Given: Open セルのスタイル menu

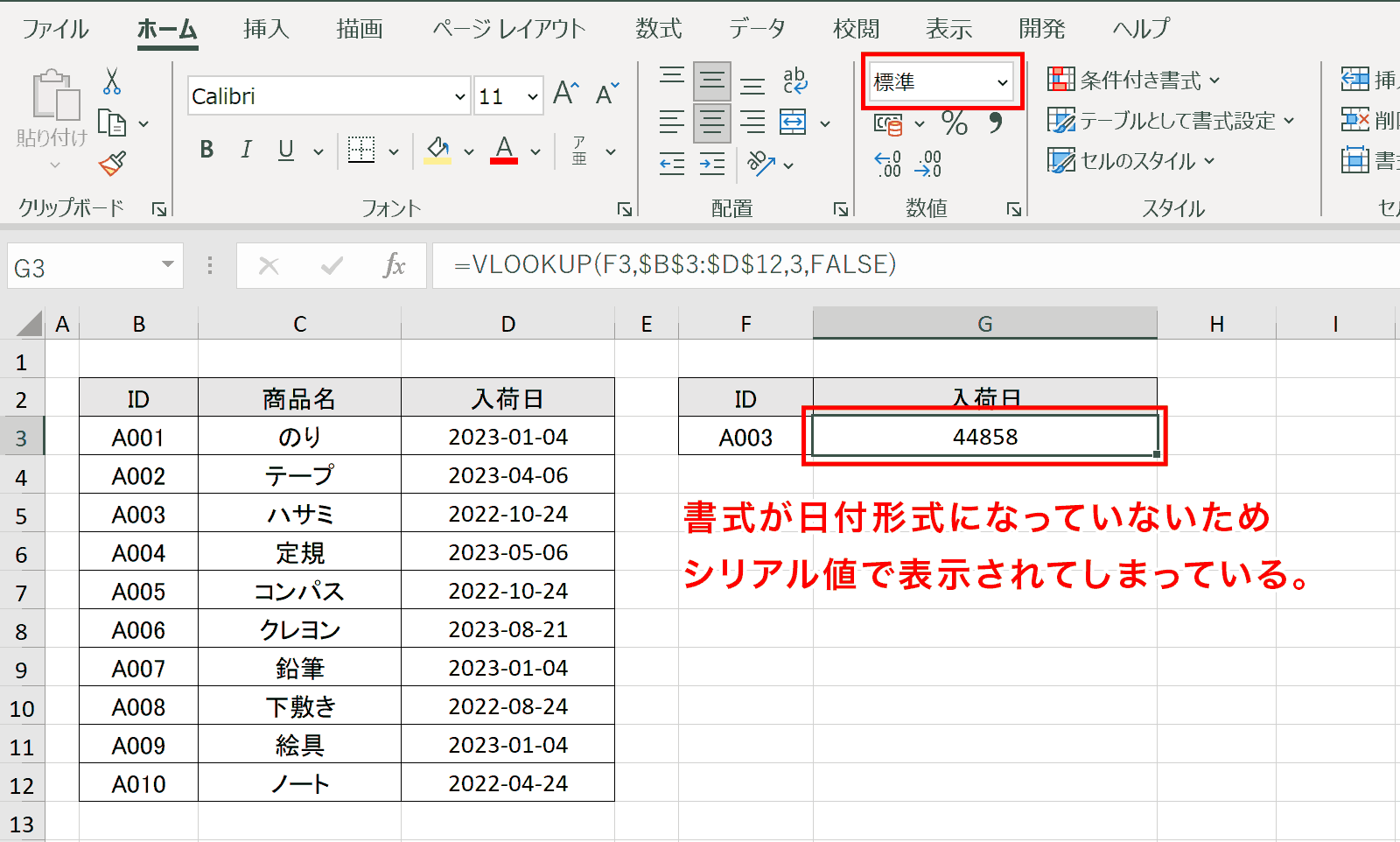Looking at the screenshot, I should (1131, 161).
